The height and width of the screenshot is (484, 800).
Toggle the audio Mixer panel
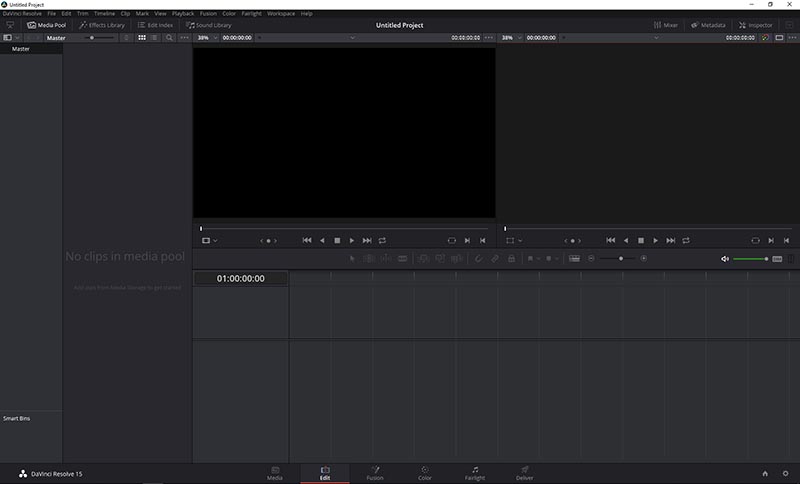[666, 25]
